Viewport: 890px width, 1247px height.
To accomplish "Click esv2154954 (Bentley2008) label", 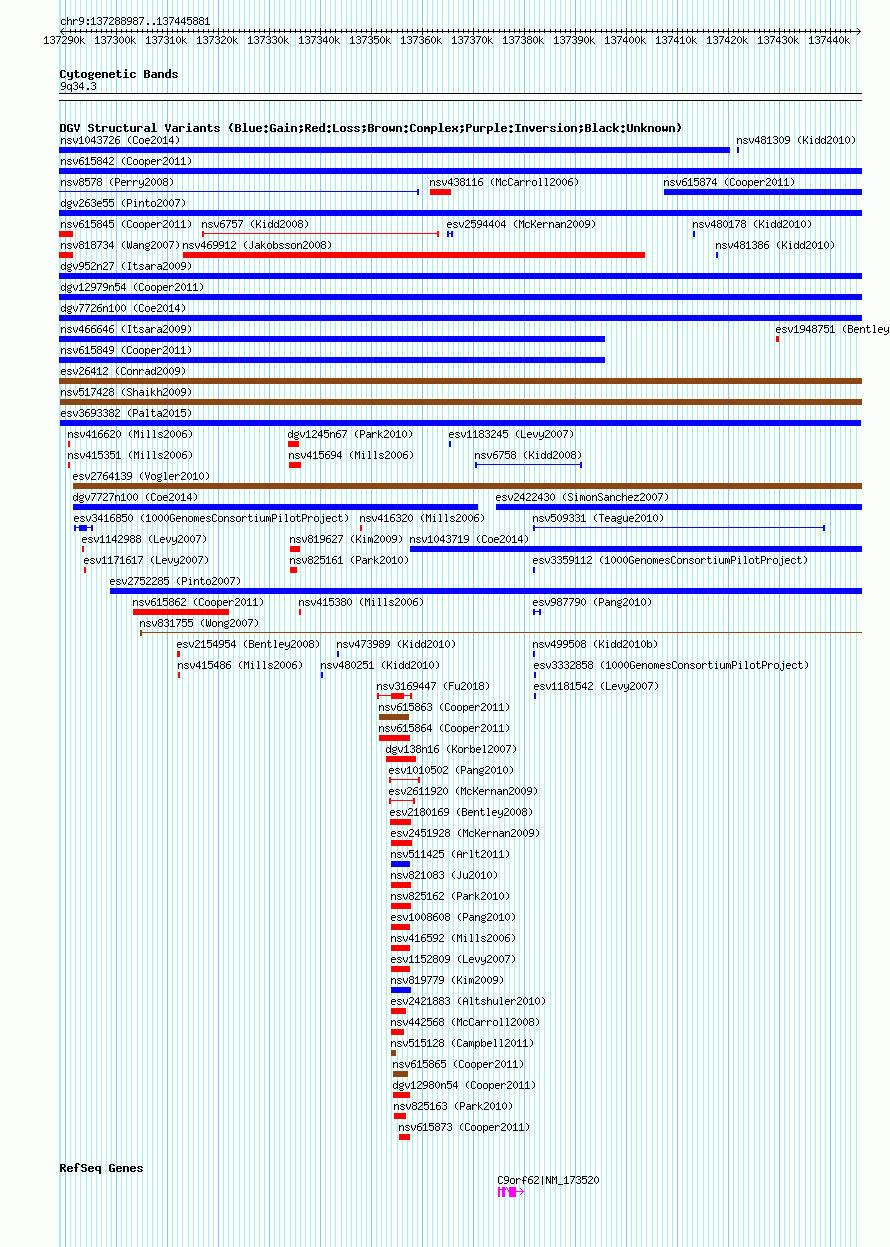I will (249, 645).
